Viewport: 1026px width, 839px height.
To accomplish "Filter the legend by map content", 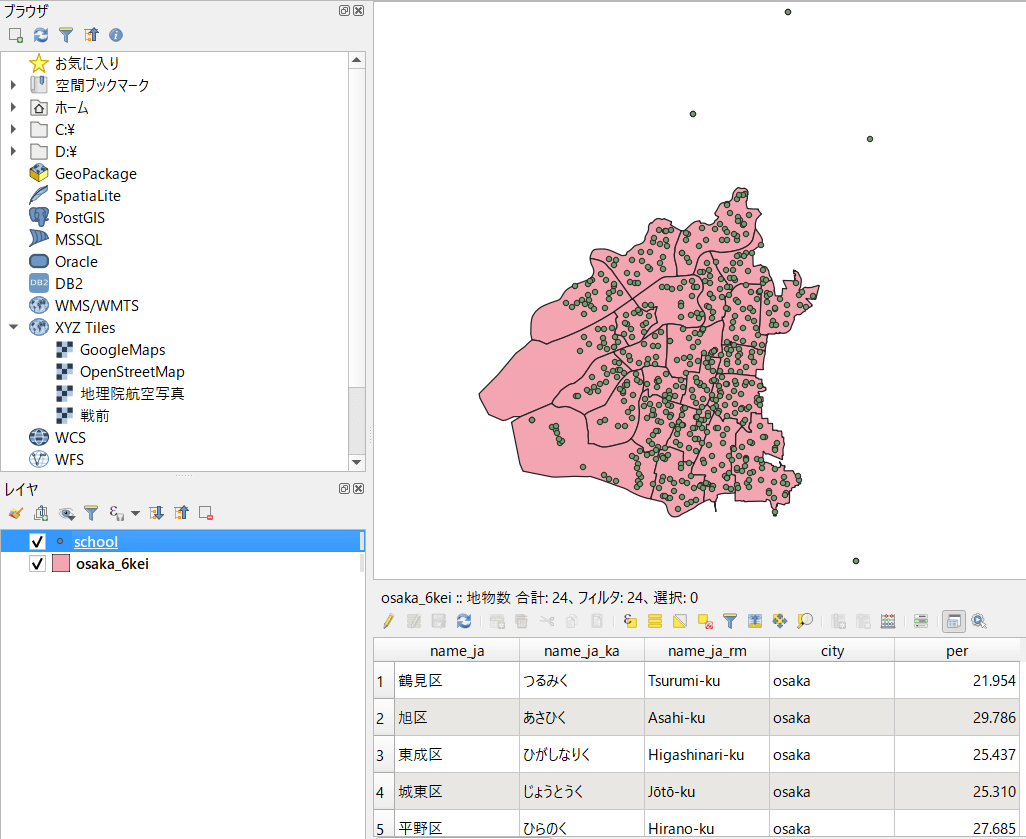I will pos(91,513).
